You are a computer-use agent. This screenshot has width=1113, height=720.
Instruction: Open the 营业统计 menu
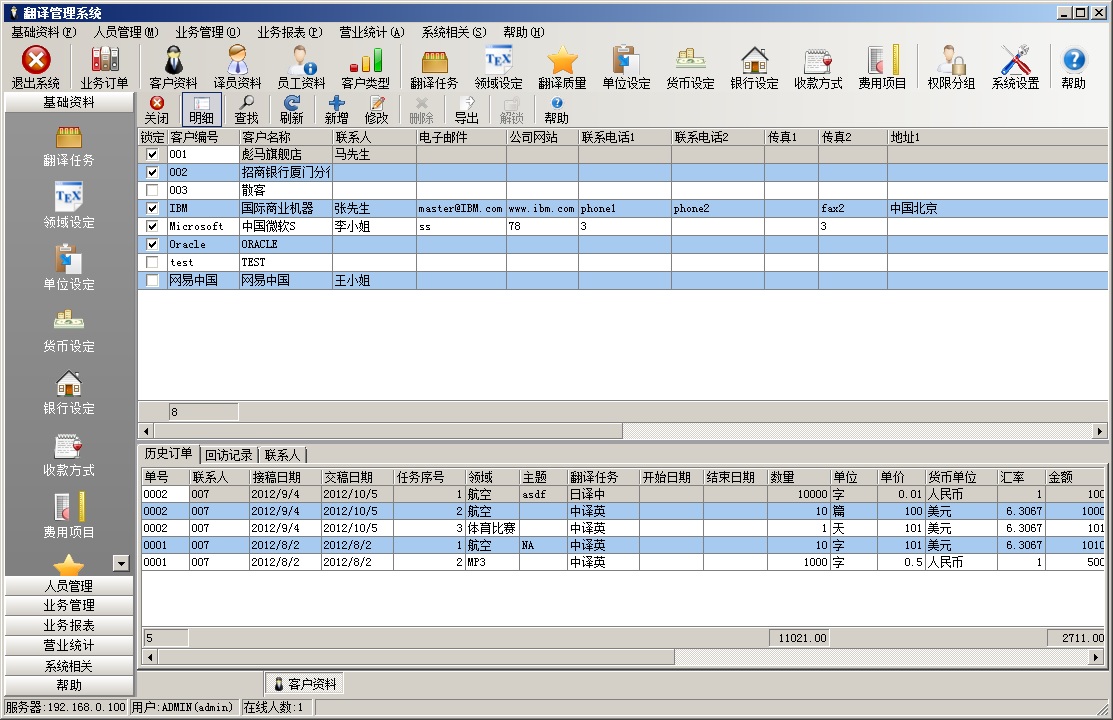click(371, 32)
